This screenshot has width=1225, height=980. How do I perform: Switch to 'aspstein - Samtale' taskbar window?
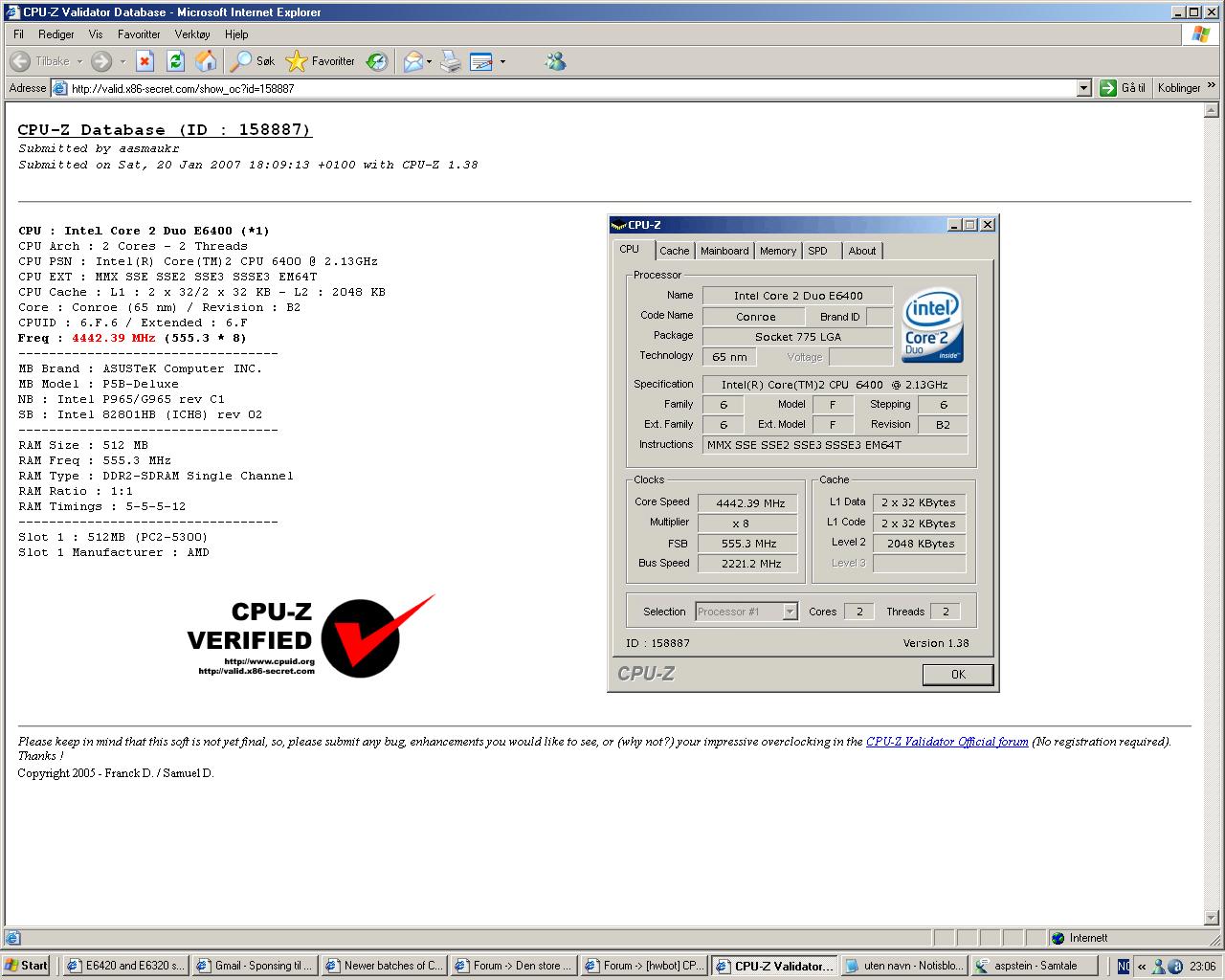(x=1034, y=966)
